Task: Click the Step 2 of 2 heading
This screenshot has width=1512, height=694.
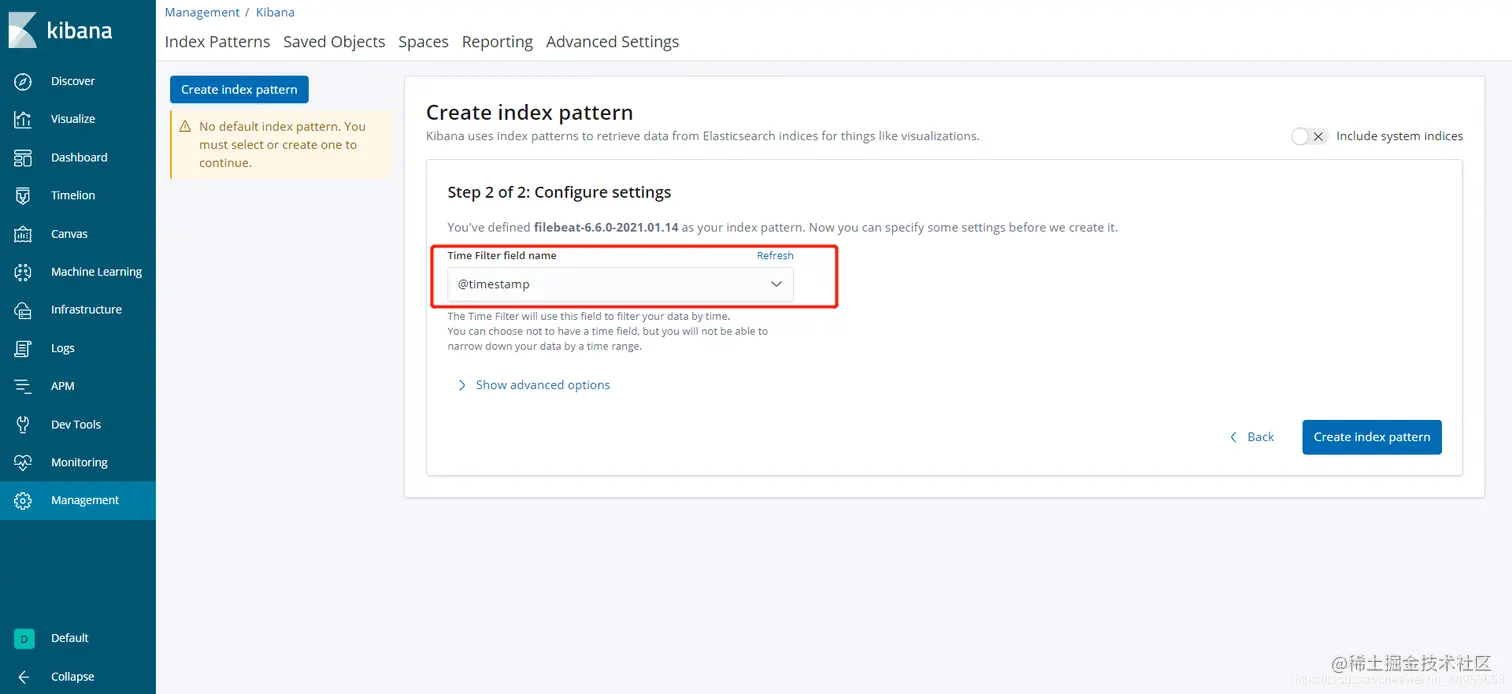Action: (559, 192)
